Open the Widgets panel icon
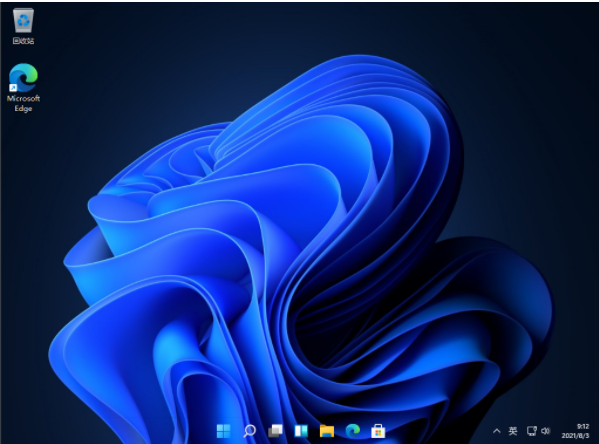Image resolution: width=599 pixels, height=444 pixels. [301, 431]
